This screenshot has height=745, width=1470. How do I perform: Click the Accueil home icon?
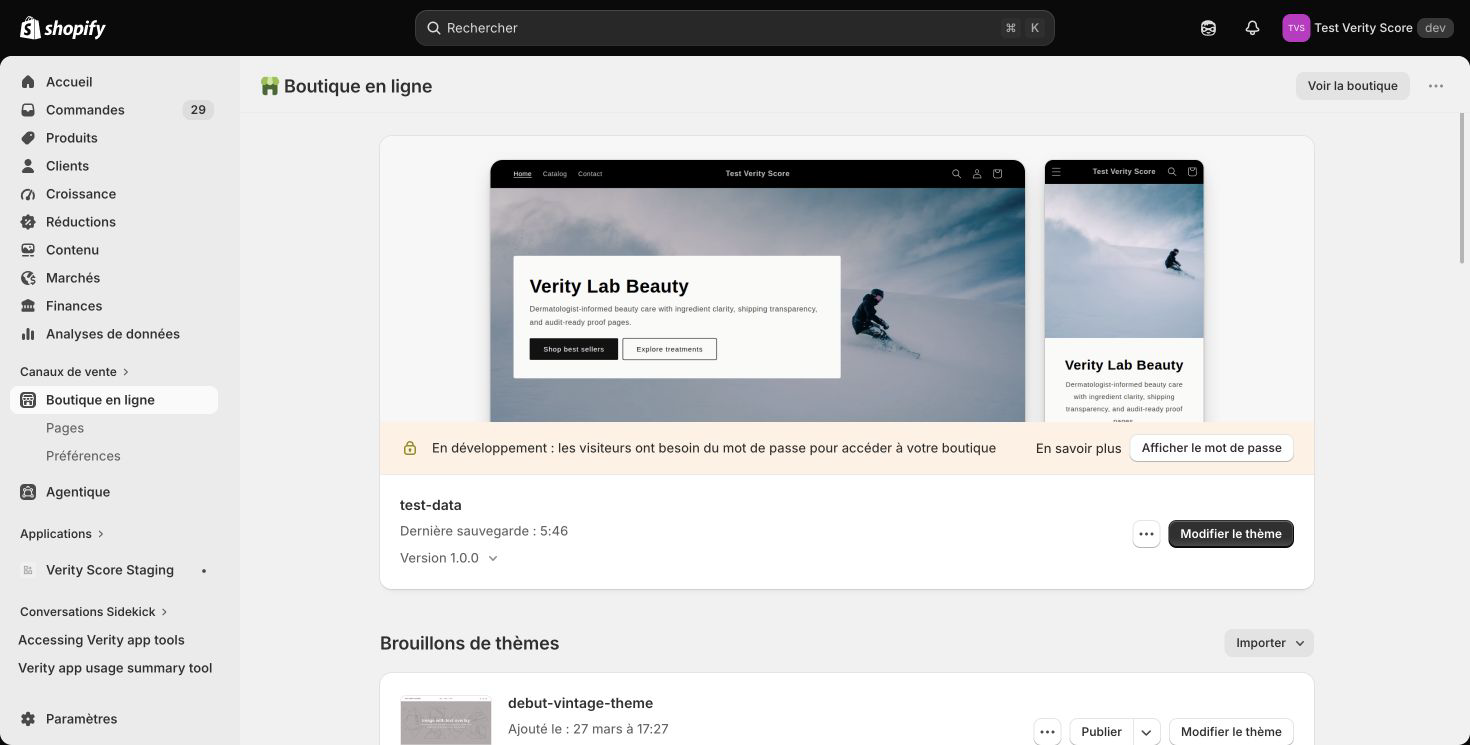[x=28, y=82]
